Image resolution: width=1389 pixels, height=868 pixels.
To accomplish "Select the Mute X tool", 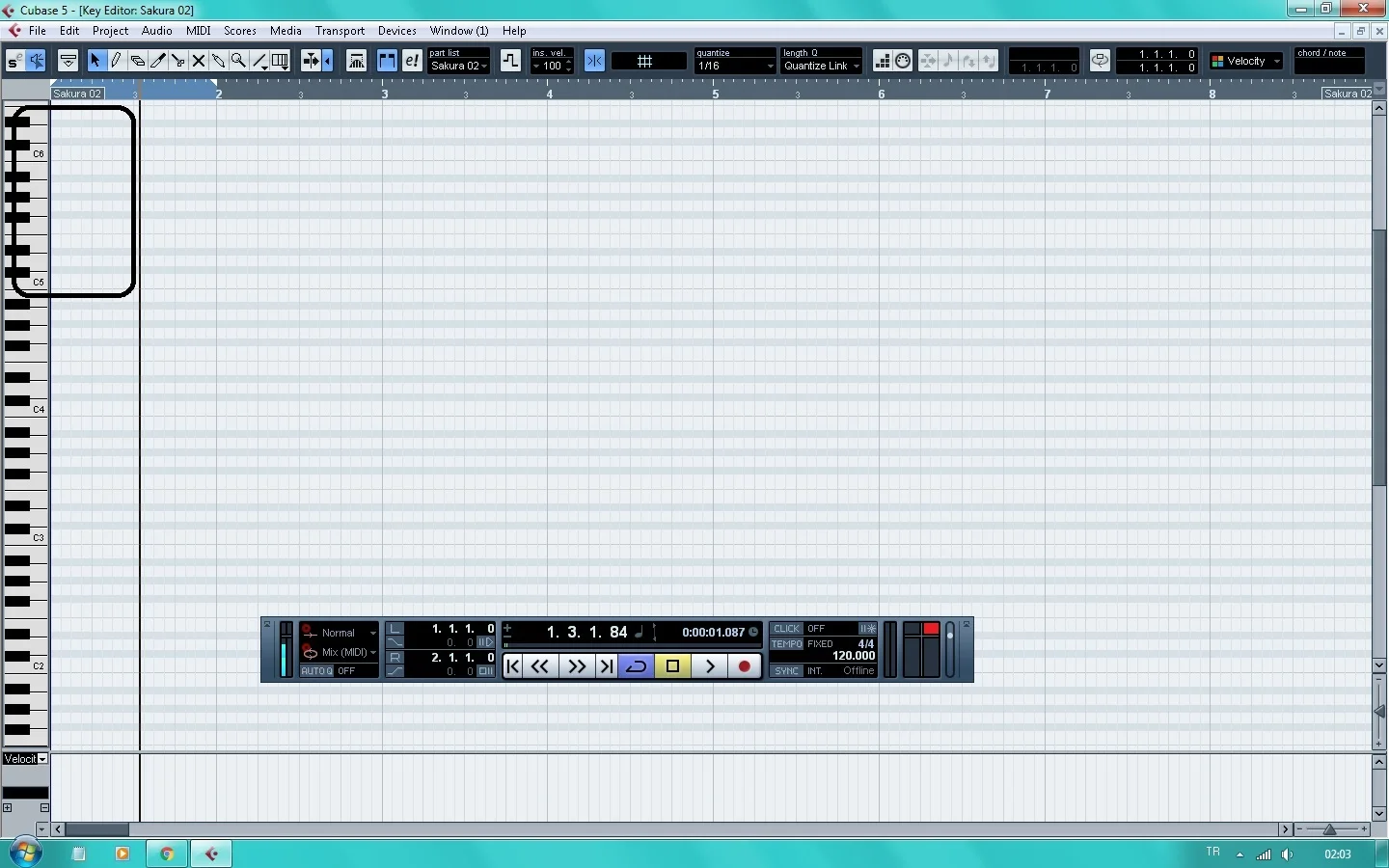I will (199, 61).
